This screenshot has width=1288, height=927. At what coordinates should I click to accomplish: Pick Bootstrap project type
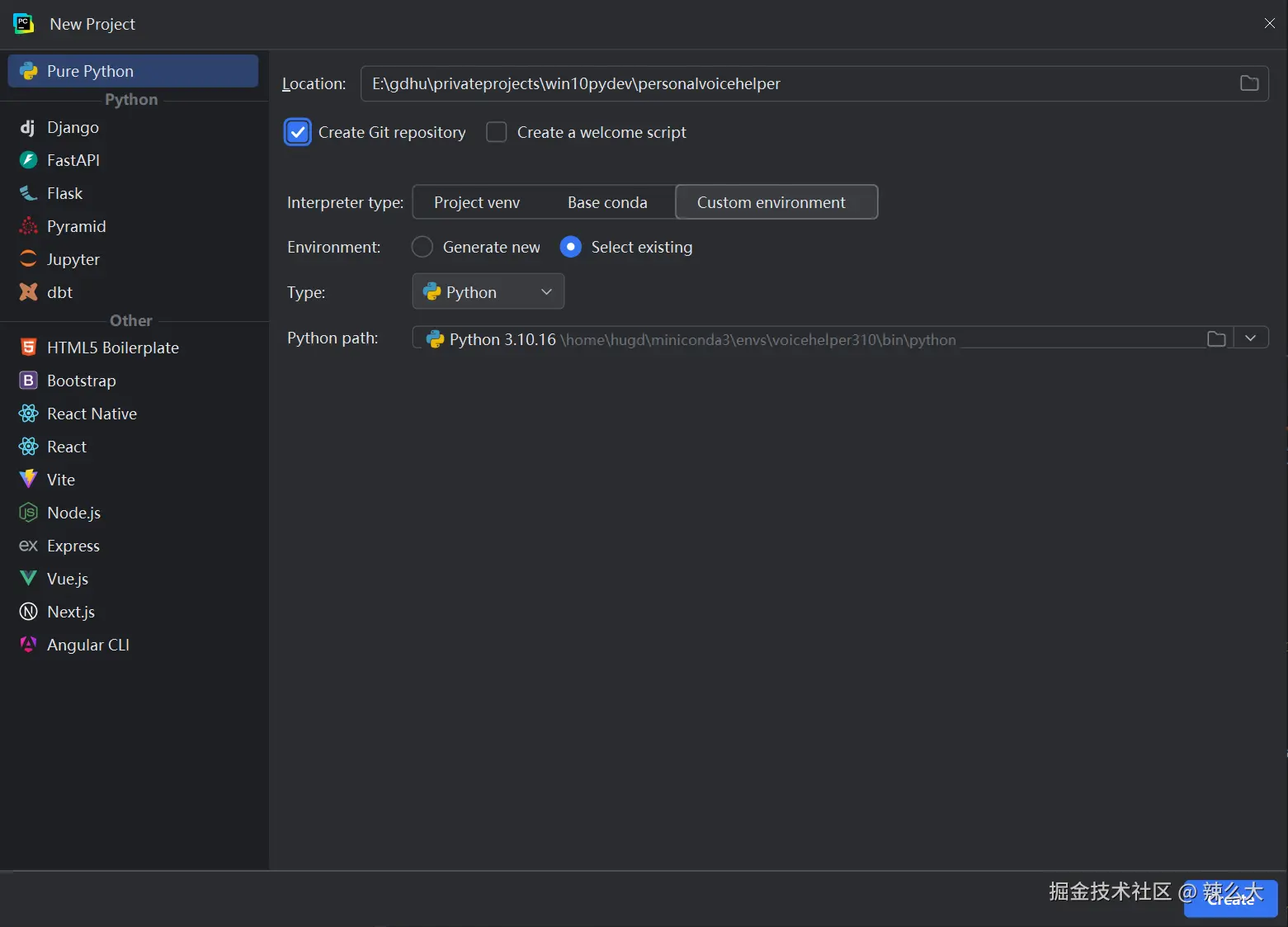coord(133,381)
